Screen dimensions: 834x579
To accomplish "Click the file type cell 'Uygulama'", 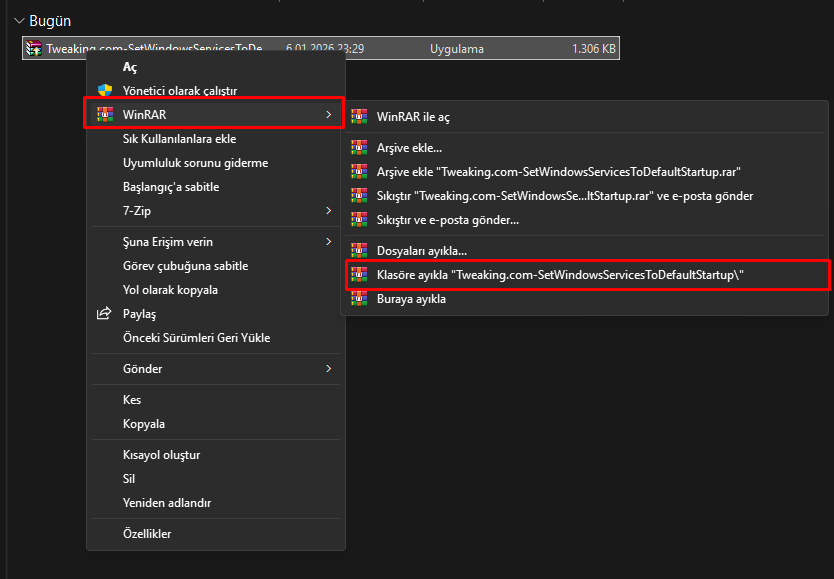I will pyautogui.click(x=457, y=49).
